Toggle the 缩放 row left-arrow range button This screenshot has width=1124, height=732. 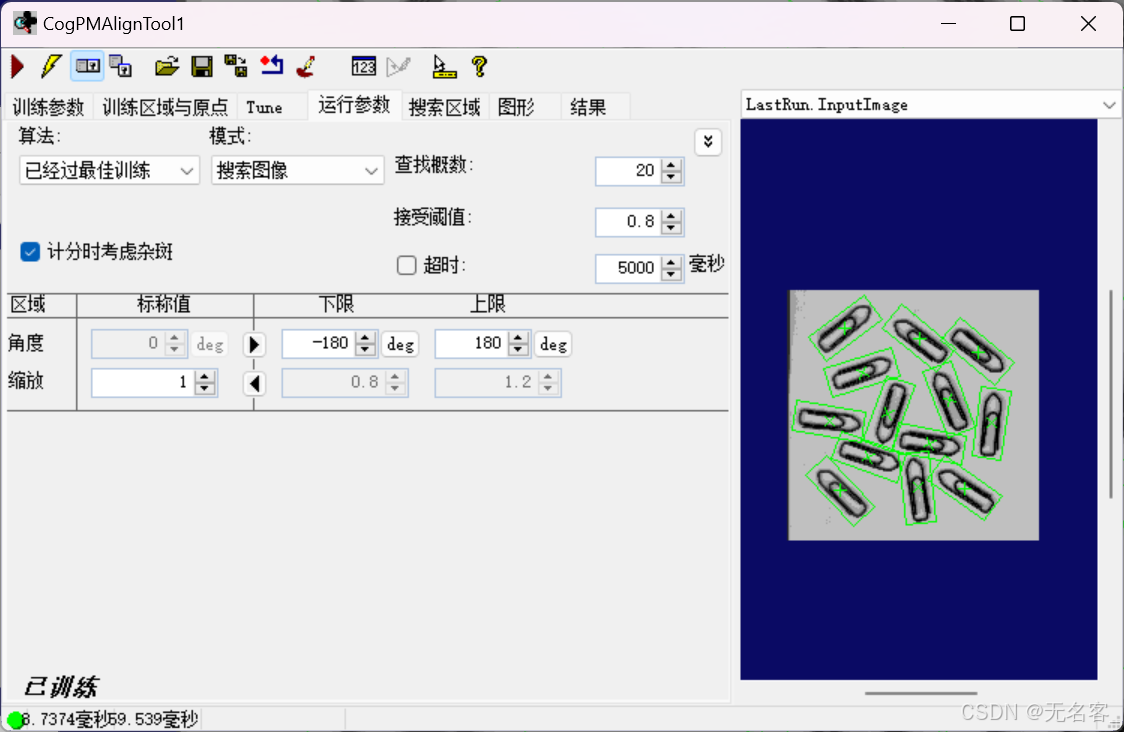[254, 383]
